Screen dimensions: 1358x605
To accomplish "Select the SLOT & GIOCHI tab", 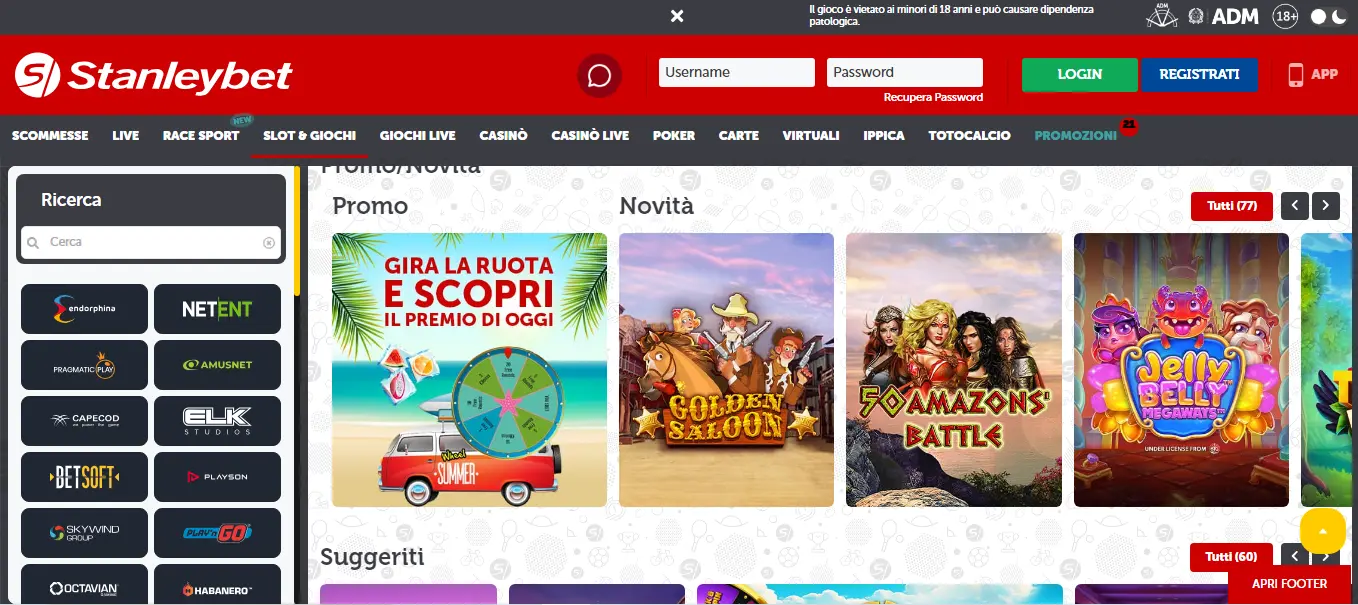I will click(310, 135).
